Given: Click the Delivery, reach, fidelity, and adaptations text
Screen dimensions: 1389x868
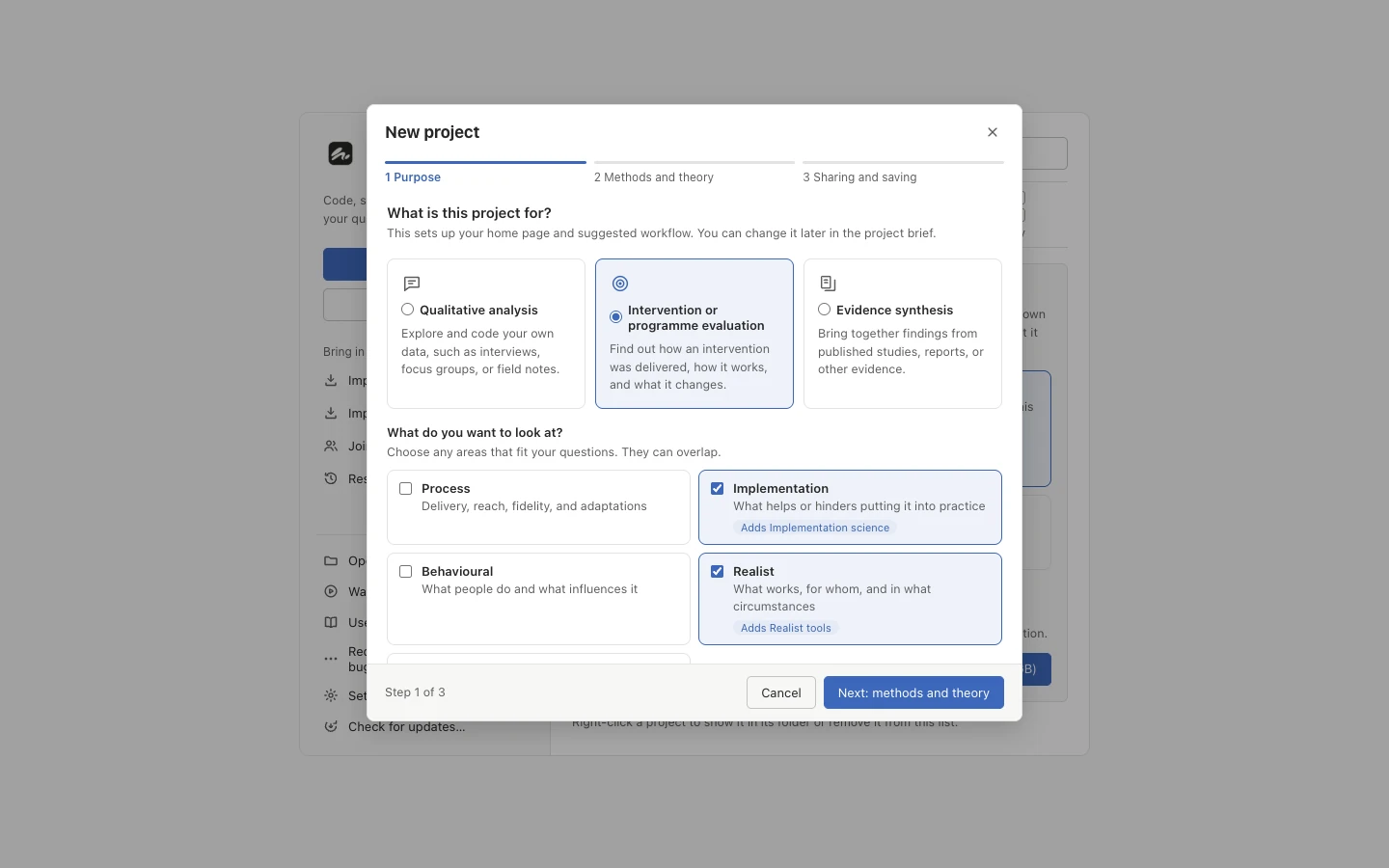Looking at the screenshot, I should coord(534,506).
